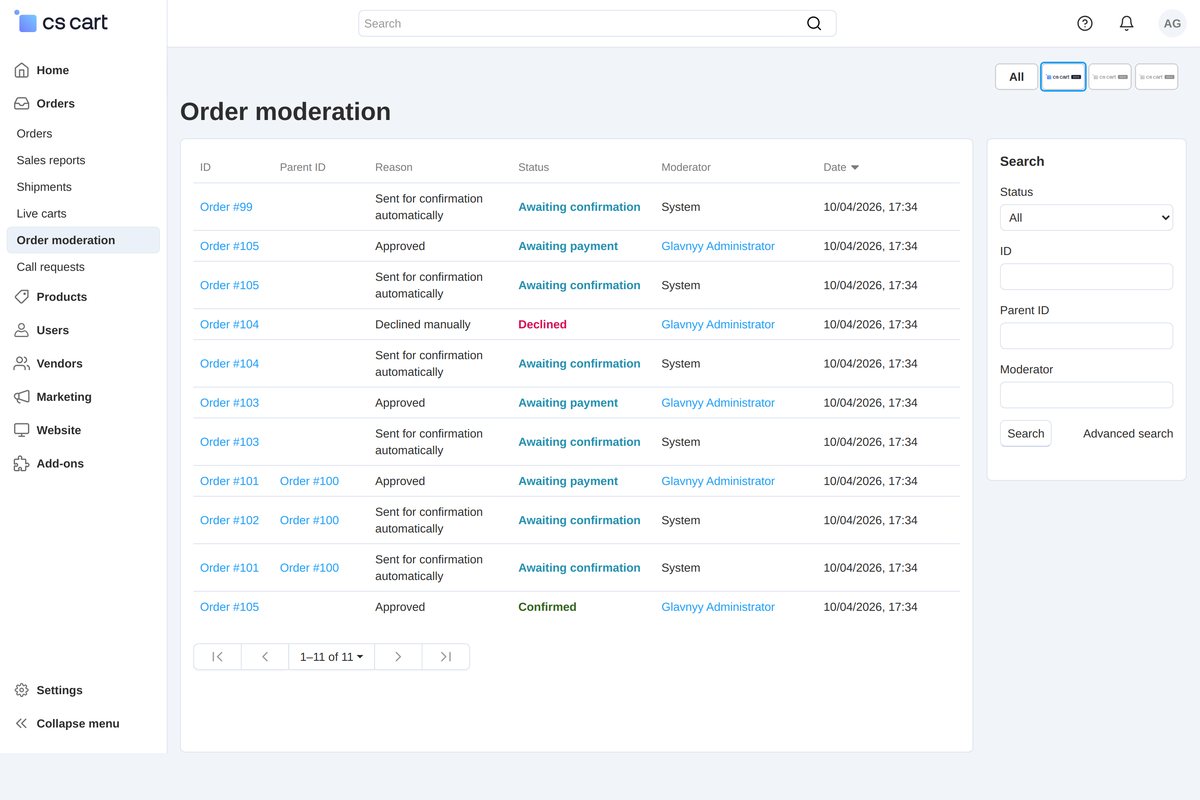This screenshot has width=1200, height=800.
Task: Click the Home house icon
Action: pyautogui.click(x=21, y=70)
